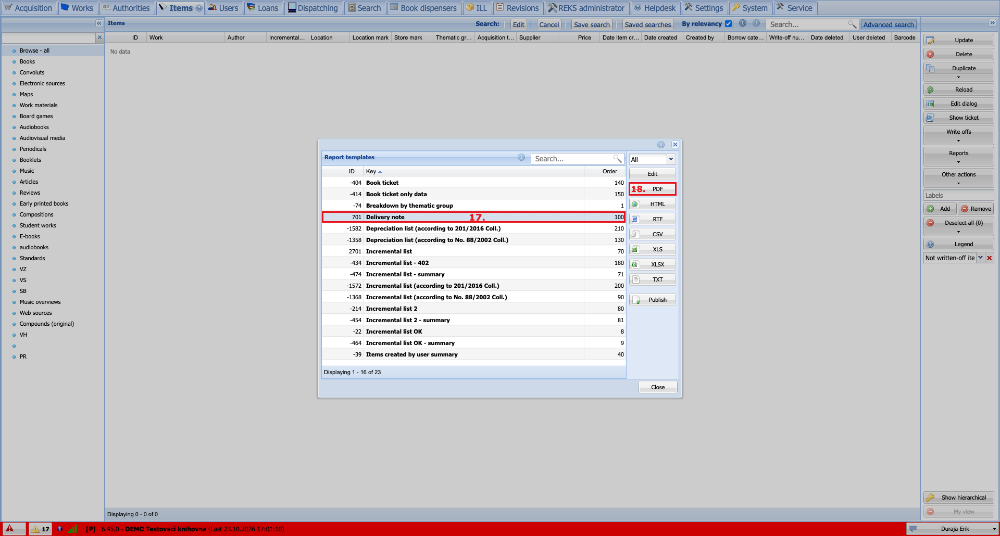Select the Book ticket template row
The image size is (1000, 536).
coord(473,182)
